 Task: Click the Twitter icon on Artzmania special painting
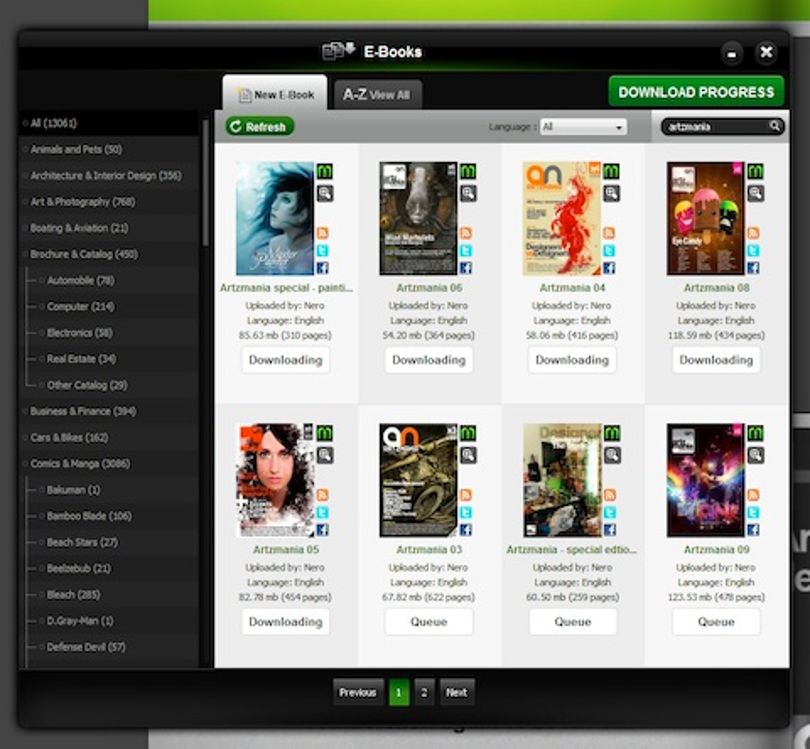[x=322, y=251]
